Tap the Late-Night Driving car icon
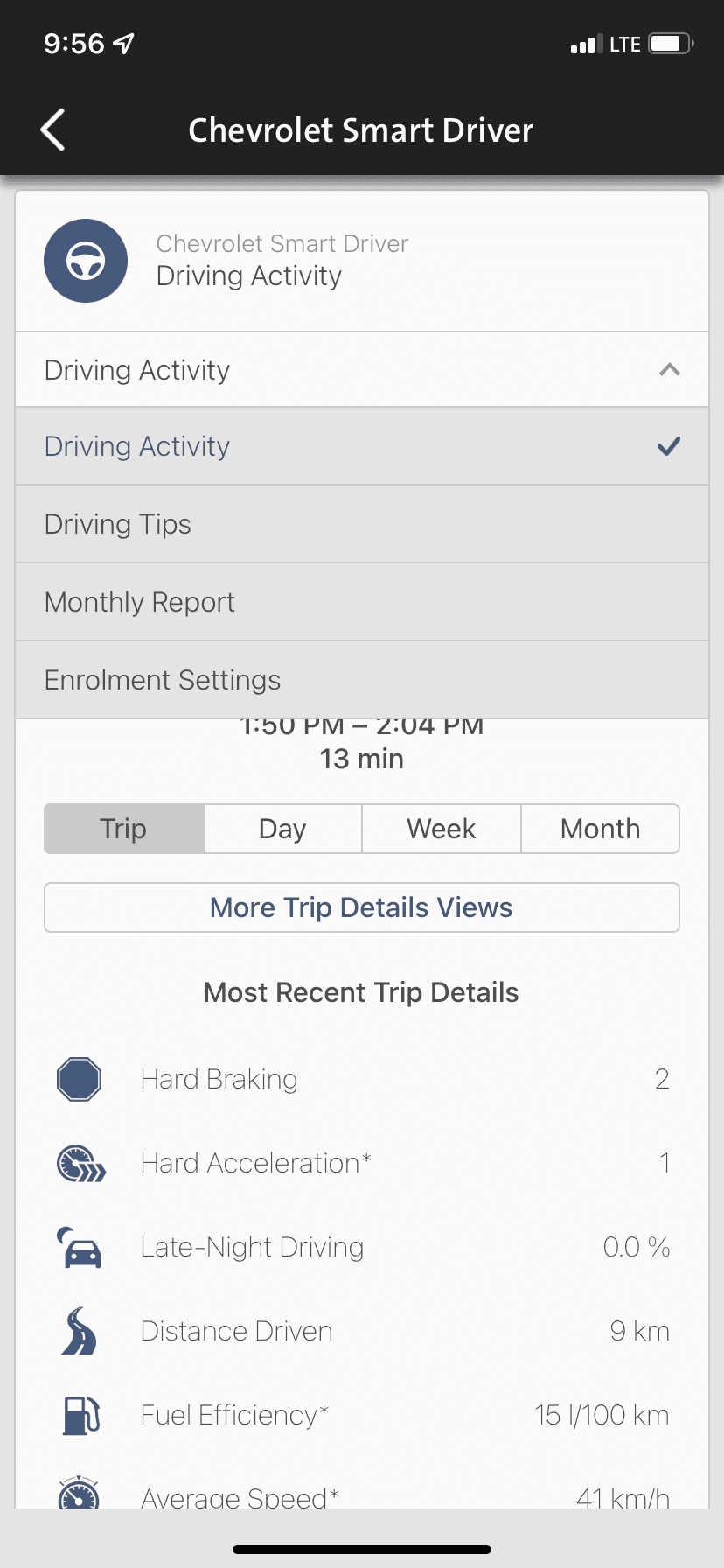The width and height of the screenshot is (724, 1568). point(80,1248)
